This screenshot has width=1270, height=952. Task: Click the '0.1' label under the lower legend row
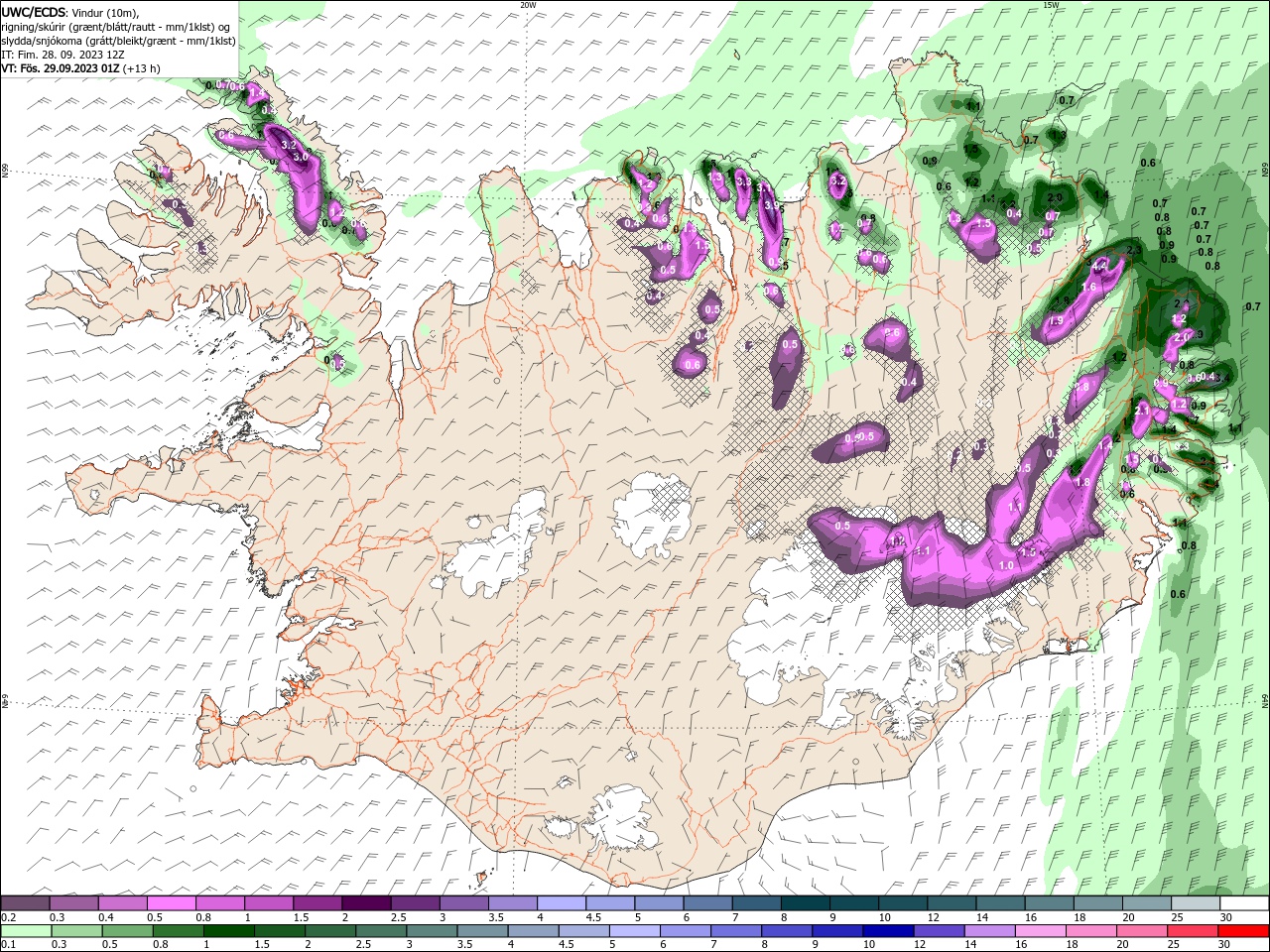point(8,944)
